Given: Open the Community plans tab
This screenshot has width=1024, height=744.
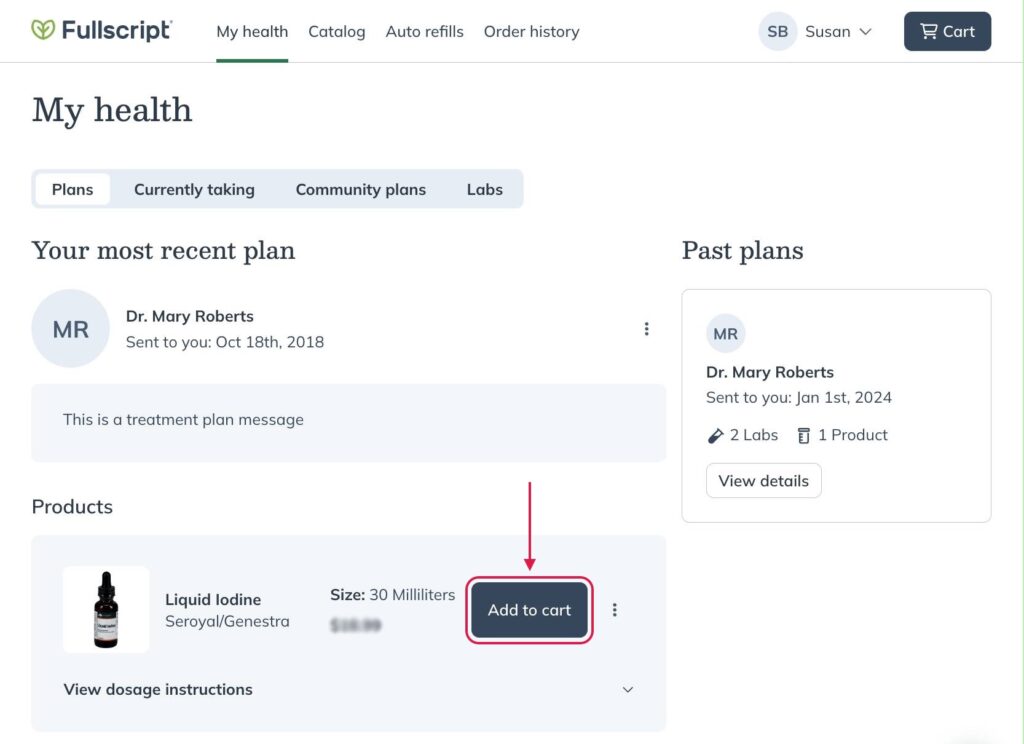Looking at the screenshot, I should click(360, 189).
